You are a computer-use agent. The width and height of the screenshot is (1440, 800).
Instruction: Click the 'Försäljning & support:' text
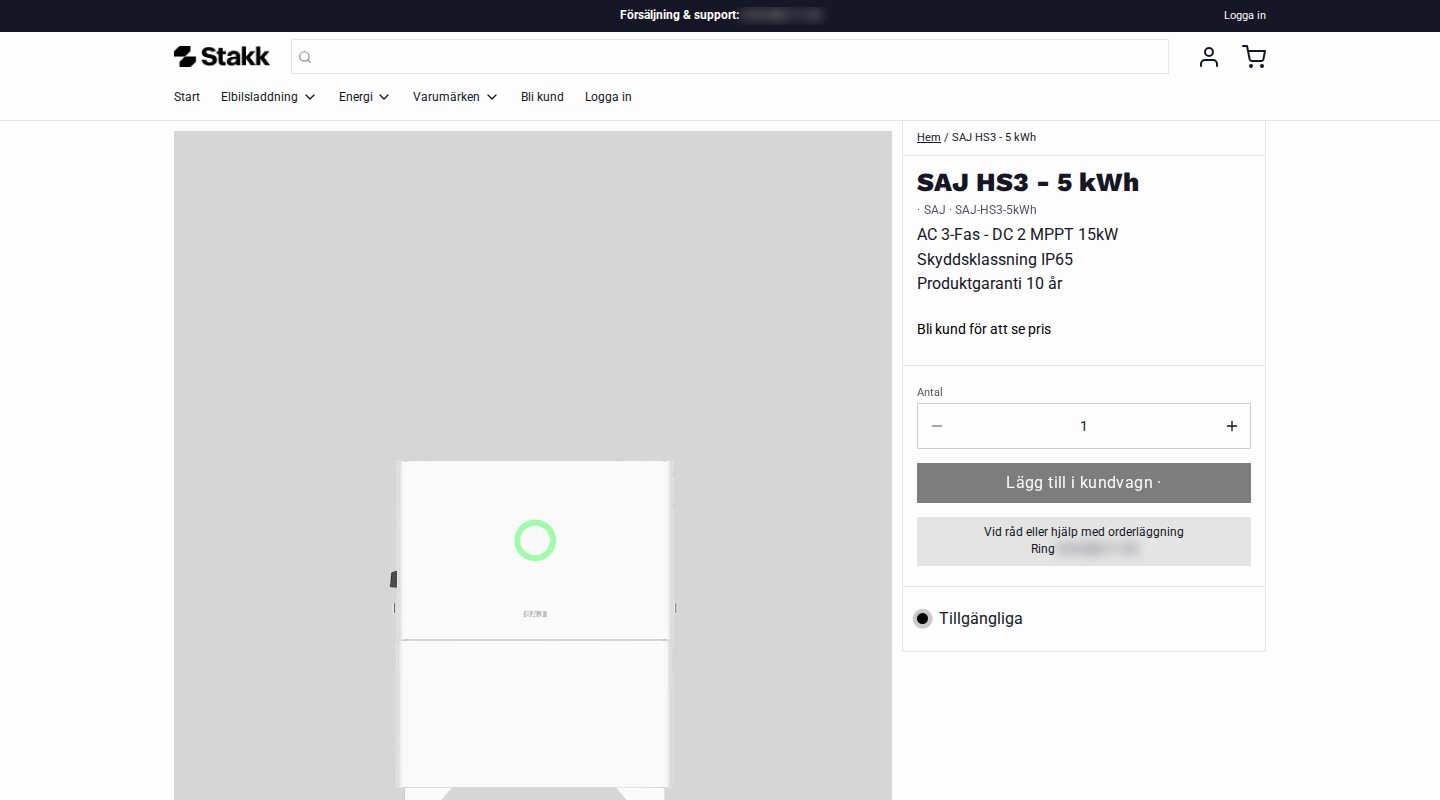680,15
